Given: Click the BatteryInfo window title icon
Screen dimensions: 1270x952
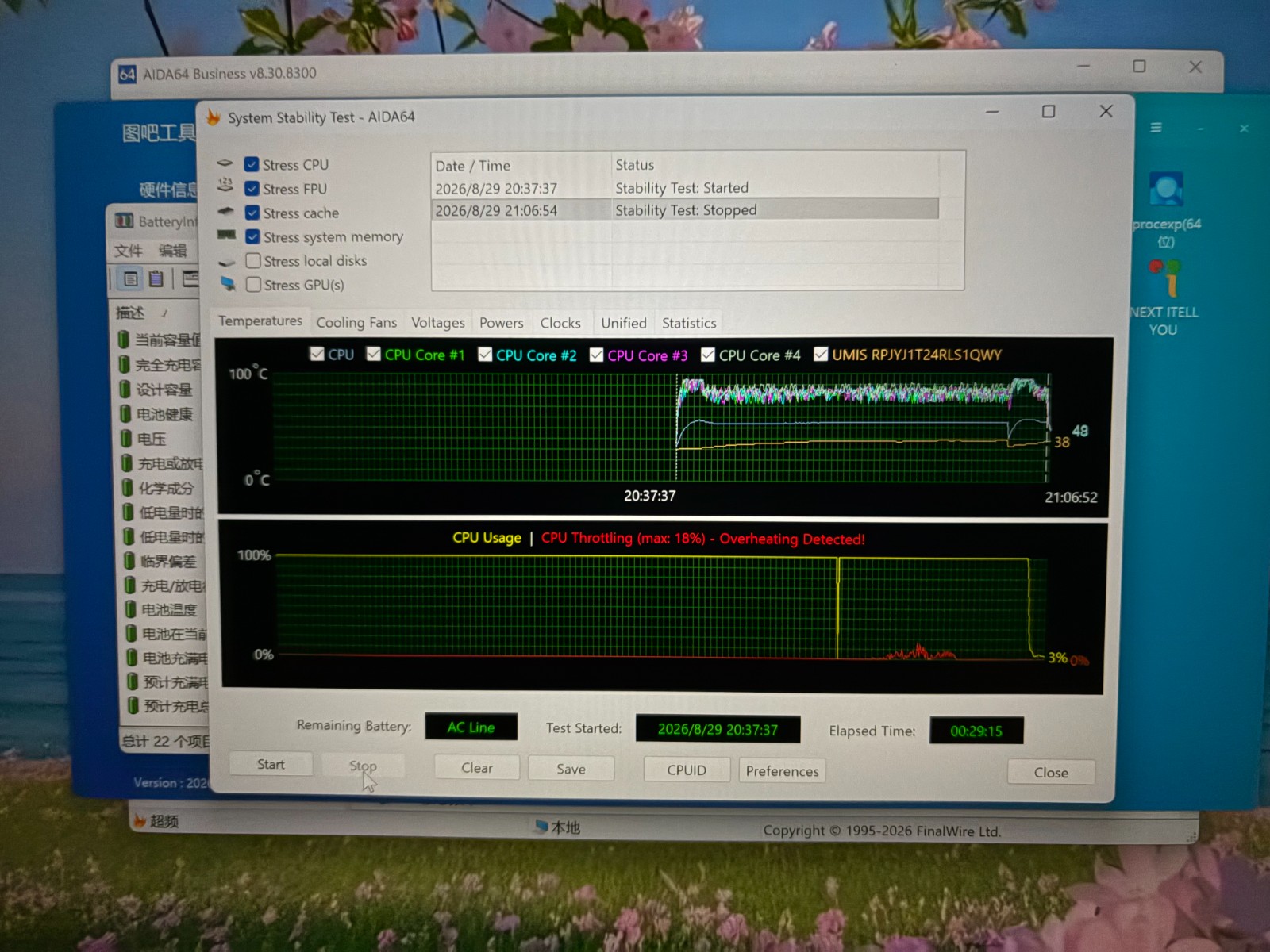Looking at the screenshot, I should click(x=125, y=221).
